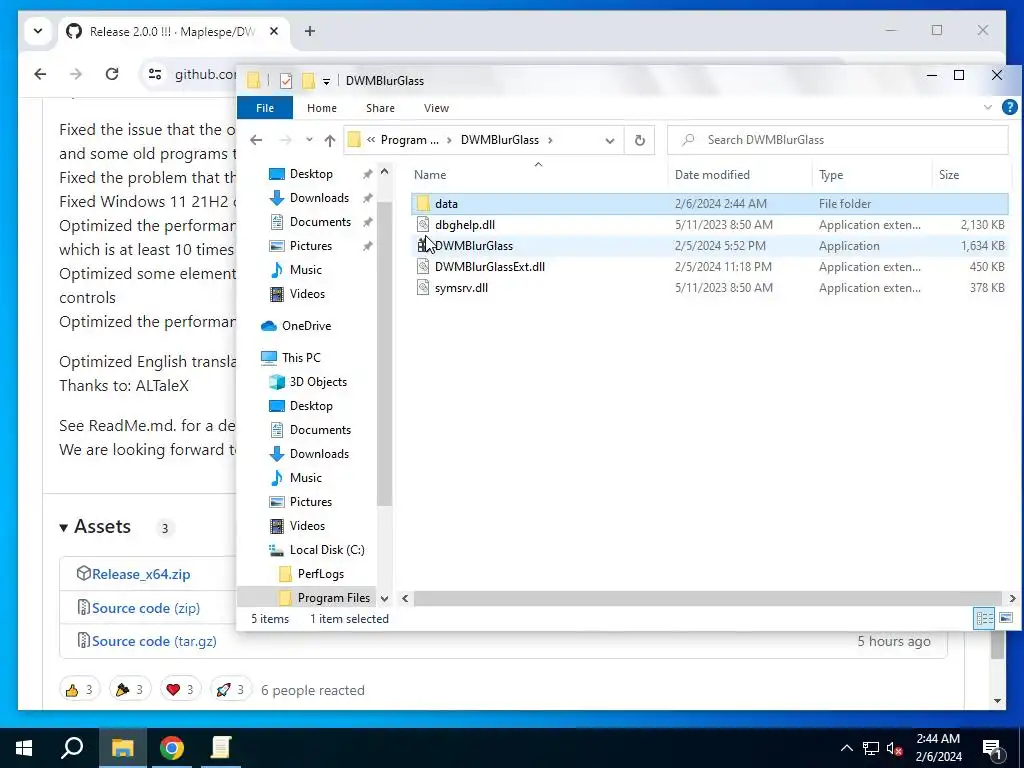Switch to large icons view layout
Screen dimensions: 1024x768
(x=1006, y=618)
